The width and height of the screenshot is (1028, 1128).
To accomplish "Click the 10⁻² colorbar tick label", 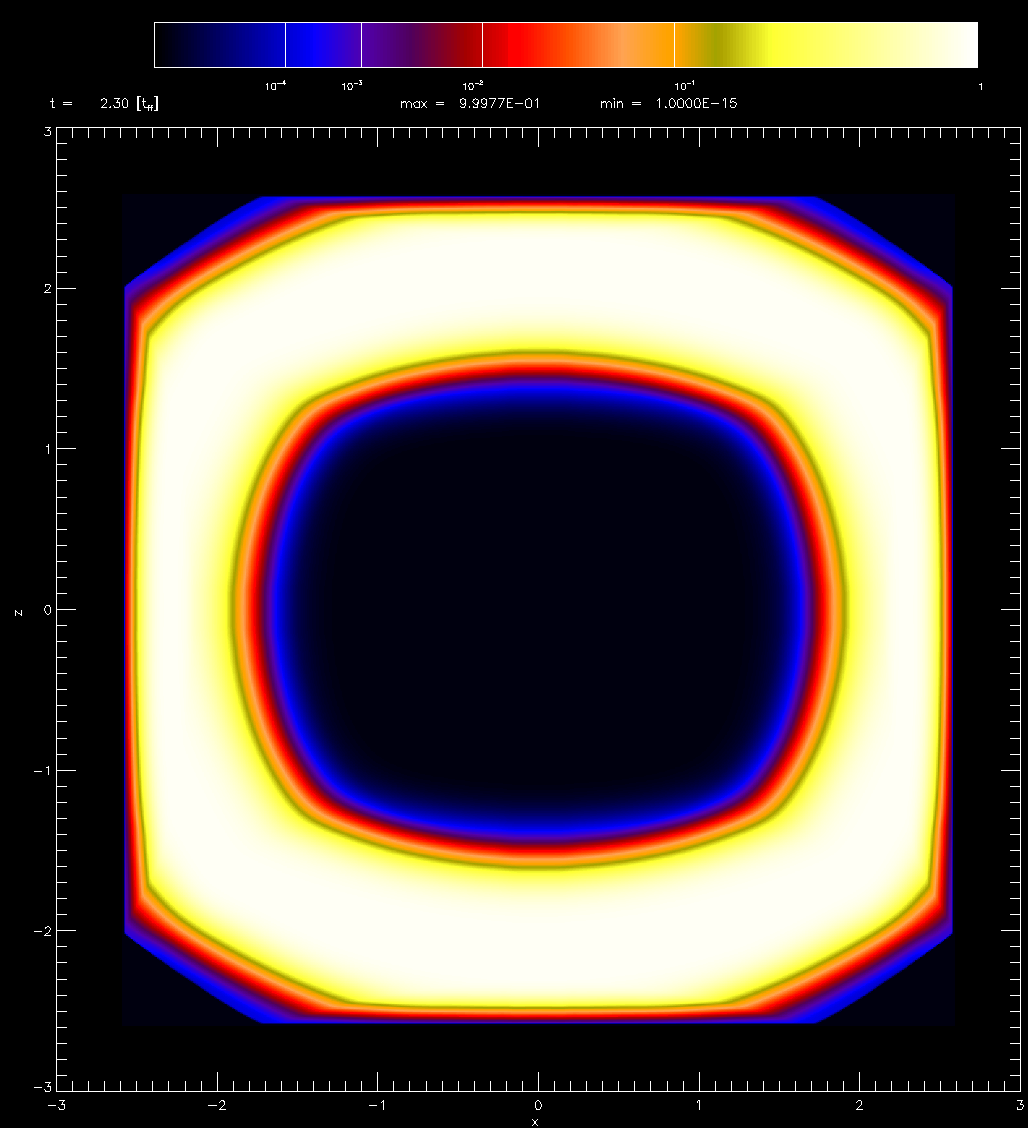I will coord(473,87).
